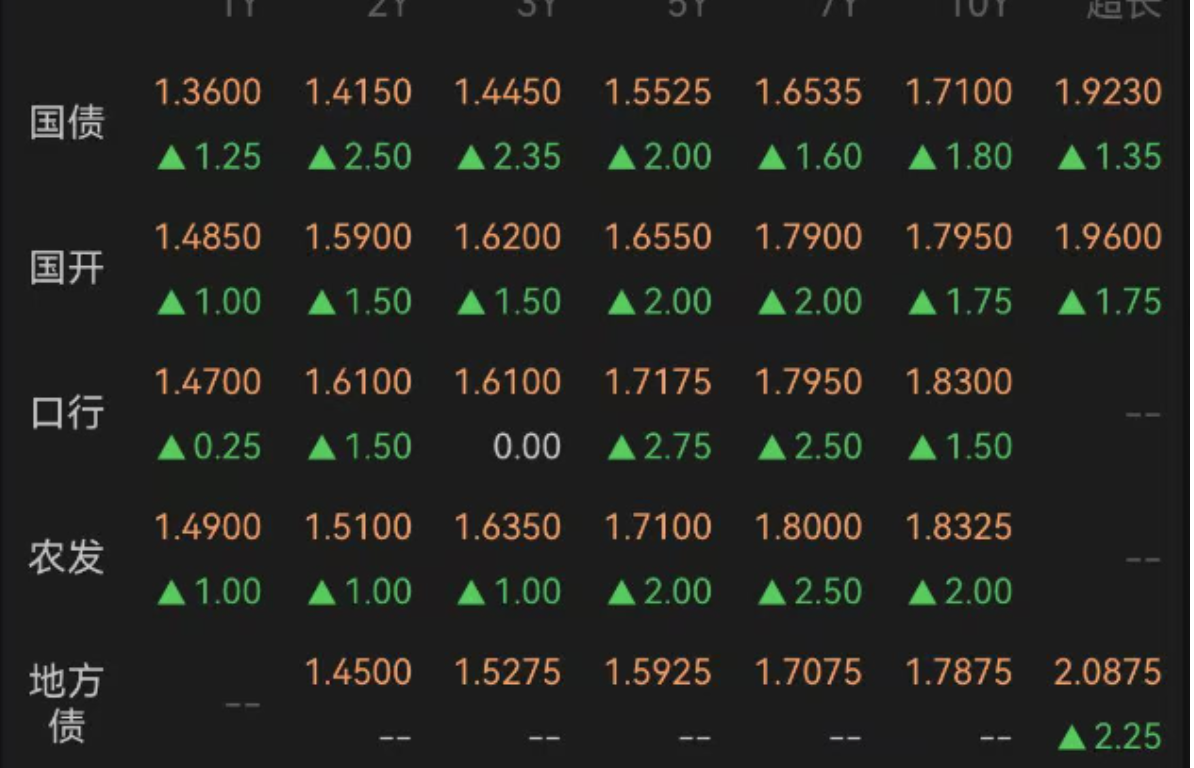Open the 国债 1Y yield 1.3600
This screenshot has width=1194, height=768.
click(x=208, y=93)
